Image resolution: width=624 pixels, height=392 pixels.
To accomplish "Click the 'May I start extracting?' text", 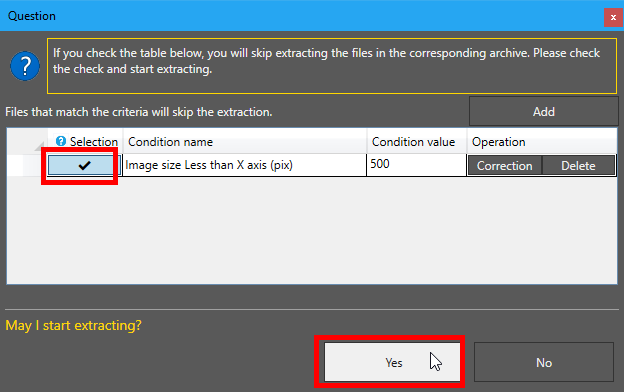I will pos(73,325).
